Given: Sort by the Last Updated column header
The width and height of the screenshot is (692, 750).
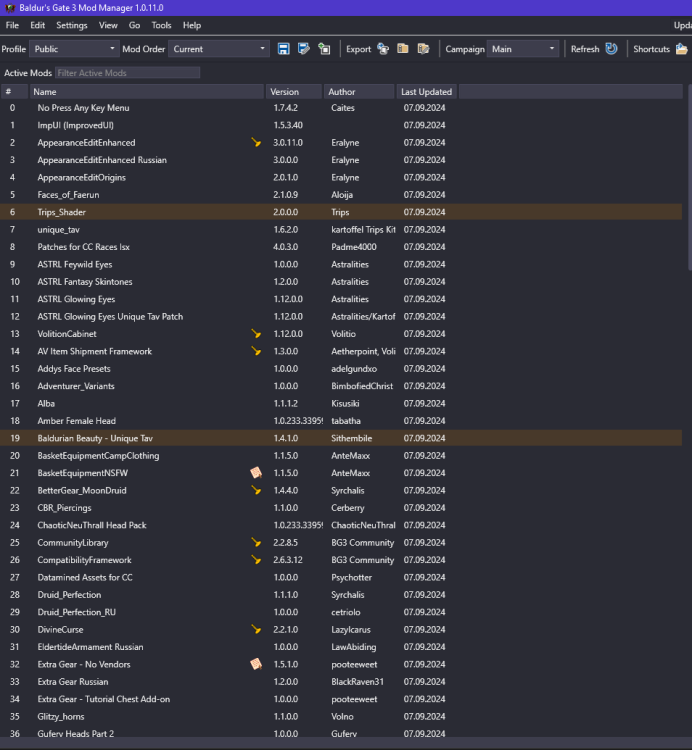Looking at the screenshot, I should (426, 92).
